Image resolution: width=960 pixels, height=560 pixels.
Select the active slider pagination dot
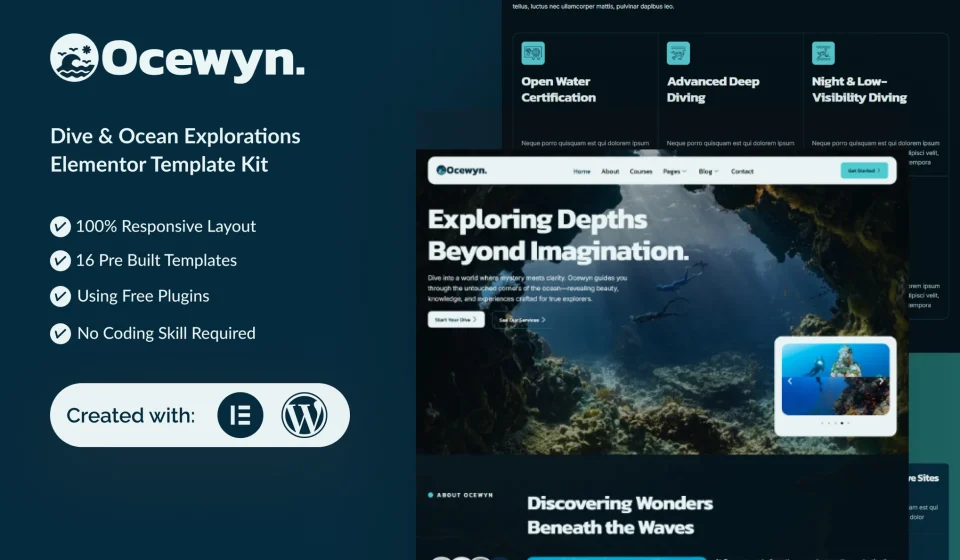[x=842, y=423]
